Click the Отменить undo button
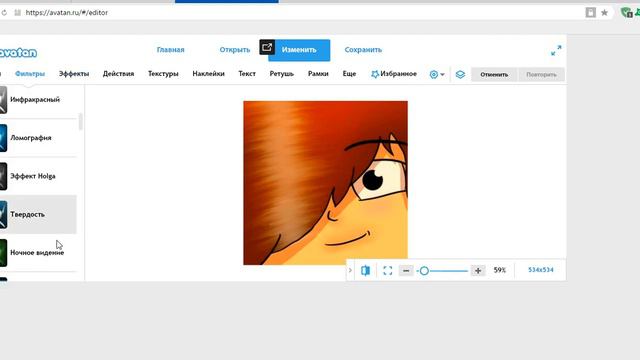Screen dimensions: 640x360 pos(494,75)
